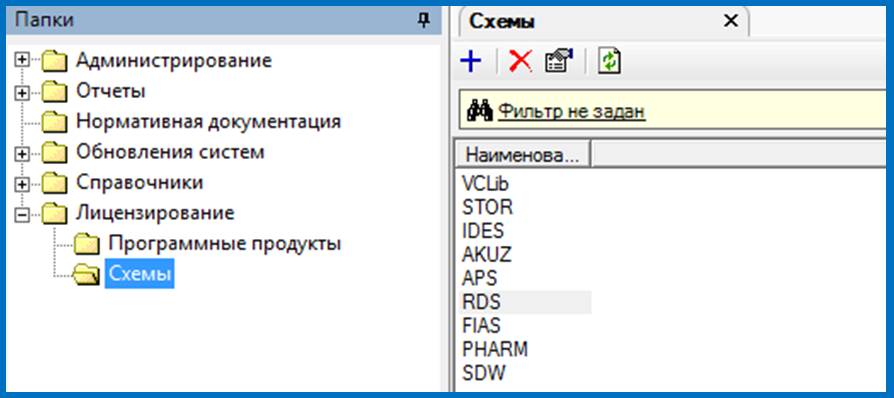Click the green refresh icon

pyautogui.click(x=609, y=61)
